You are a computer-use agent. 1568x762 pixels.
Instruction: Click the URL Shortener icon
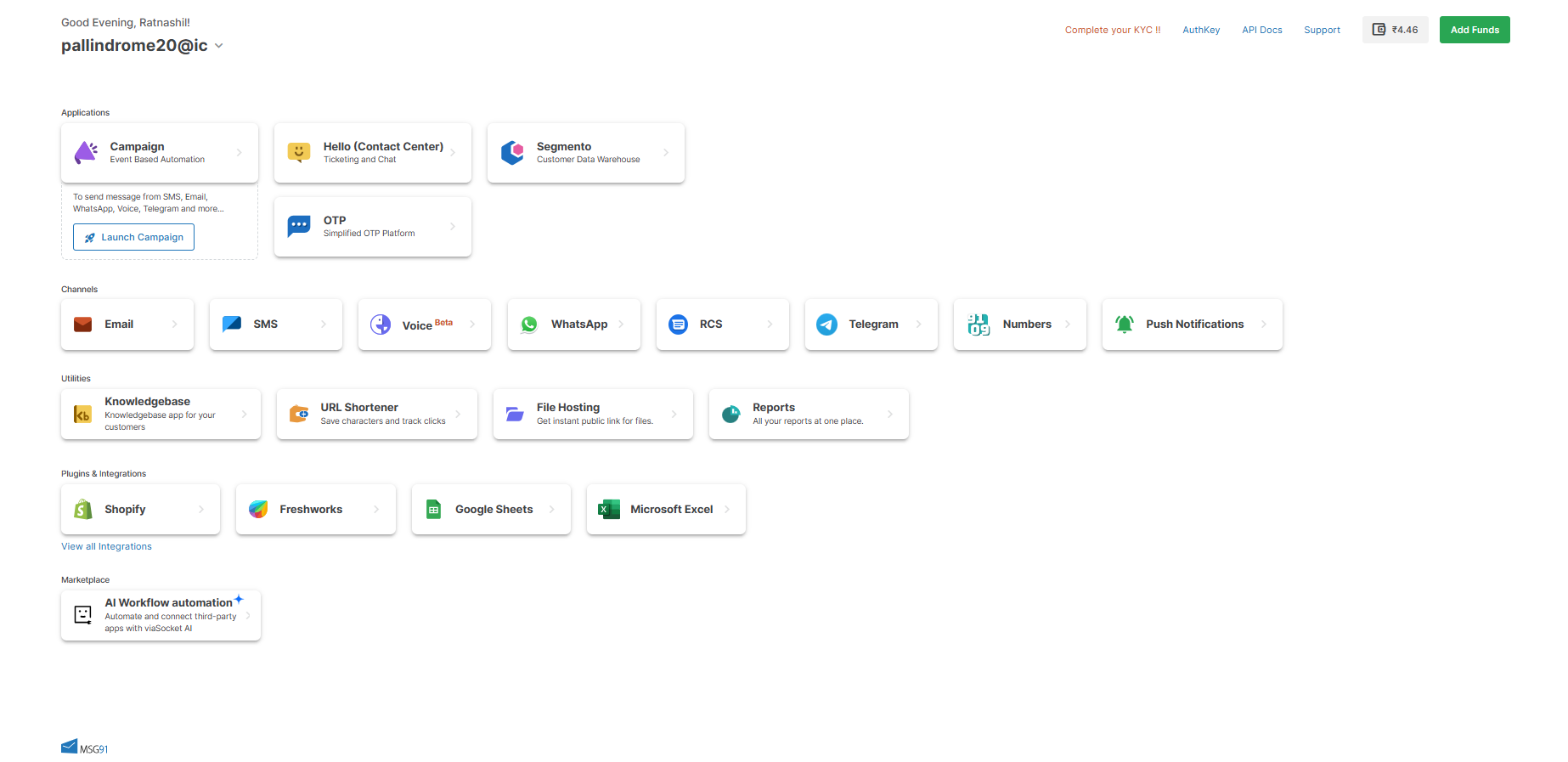[299, 414]
